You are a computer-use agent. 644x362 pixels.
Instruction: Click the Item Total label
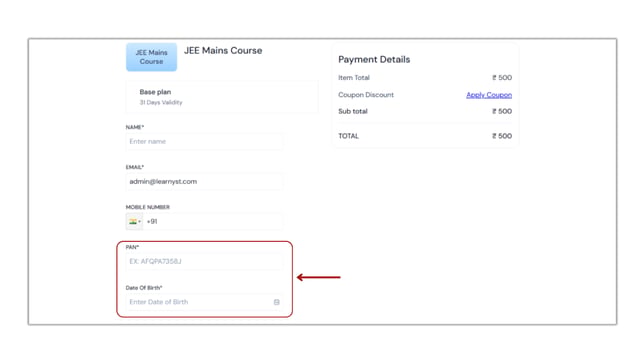click(354, 78)
